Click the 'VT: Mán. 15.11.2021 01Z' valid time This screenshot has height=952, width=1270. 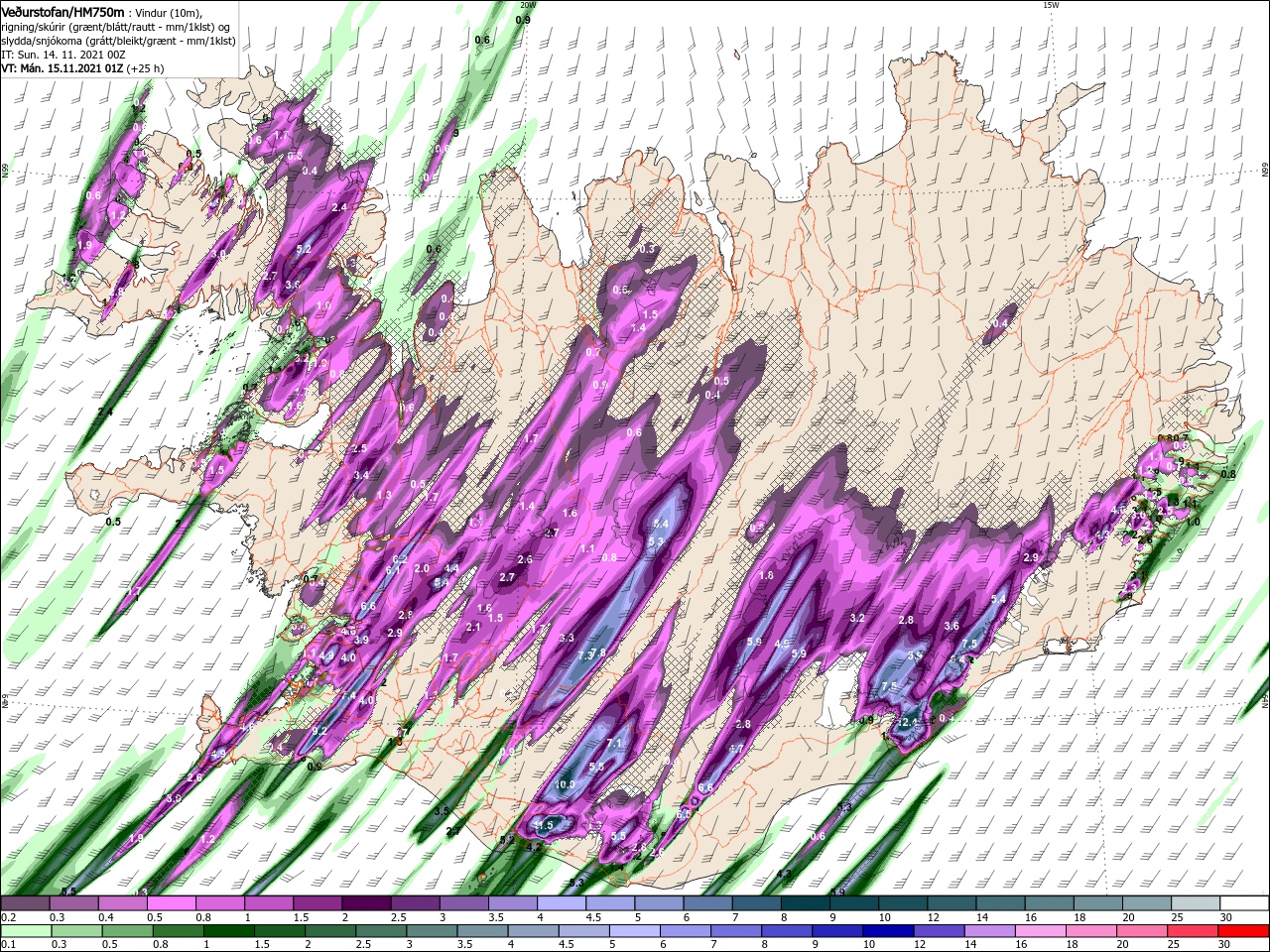(x=62, y=68)
